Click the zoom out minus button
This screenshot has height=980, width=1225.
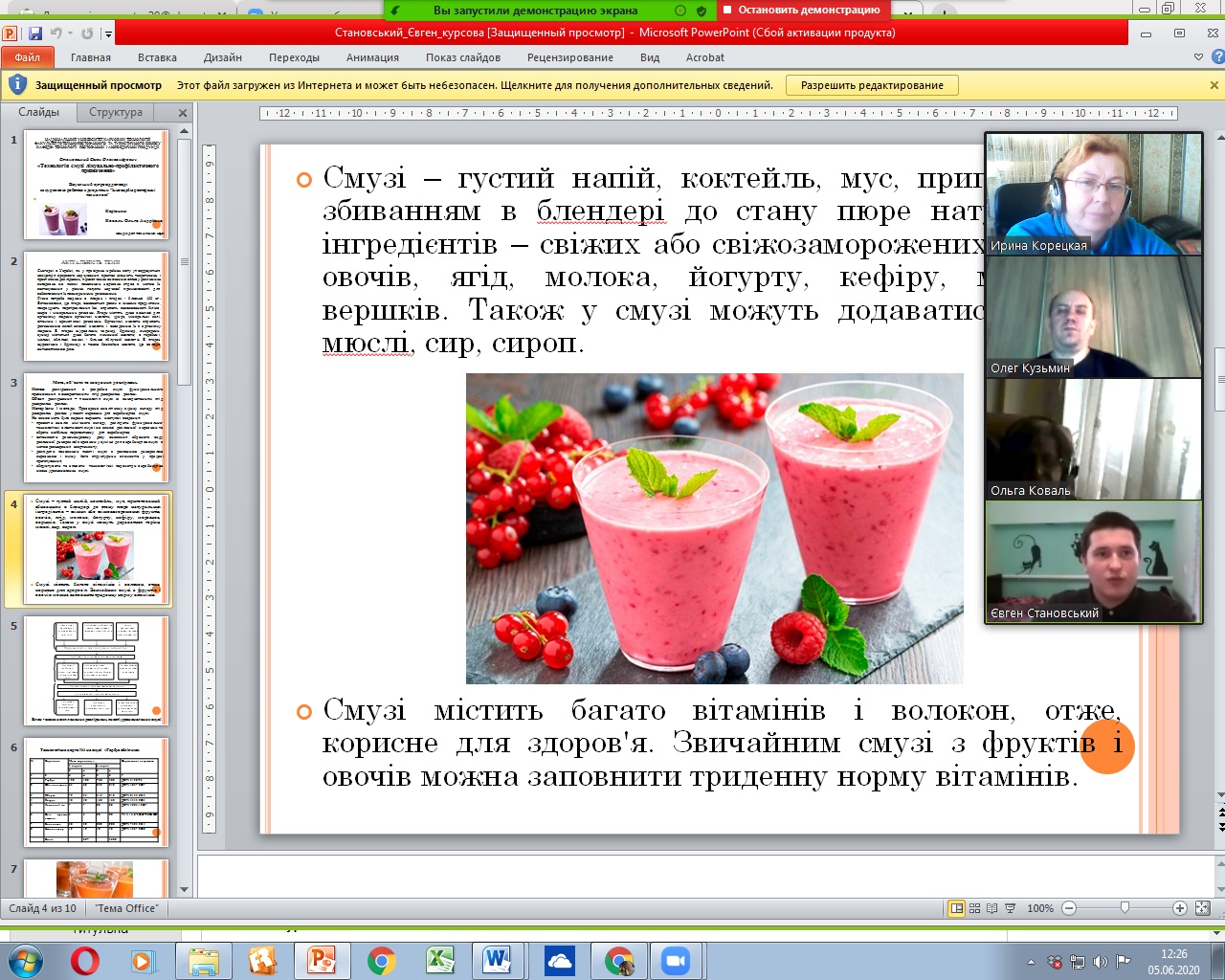tap(1069, 908)
